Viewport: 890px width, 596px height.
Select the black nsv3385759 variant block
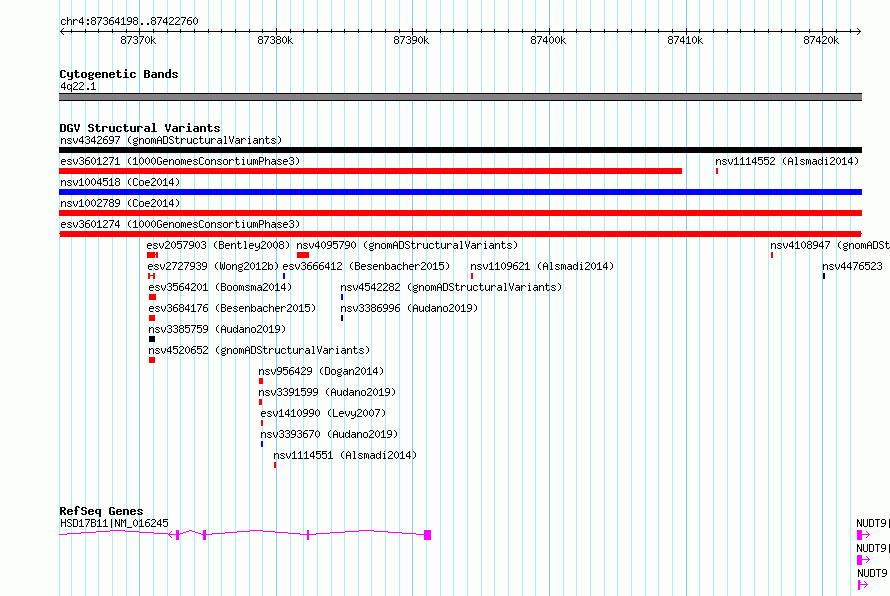pos(152,339)
